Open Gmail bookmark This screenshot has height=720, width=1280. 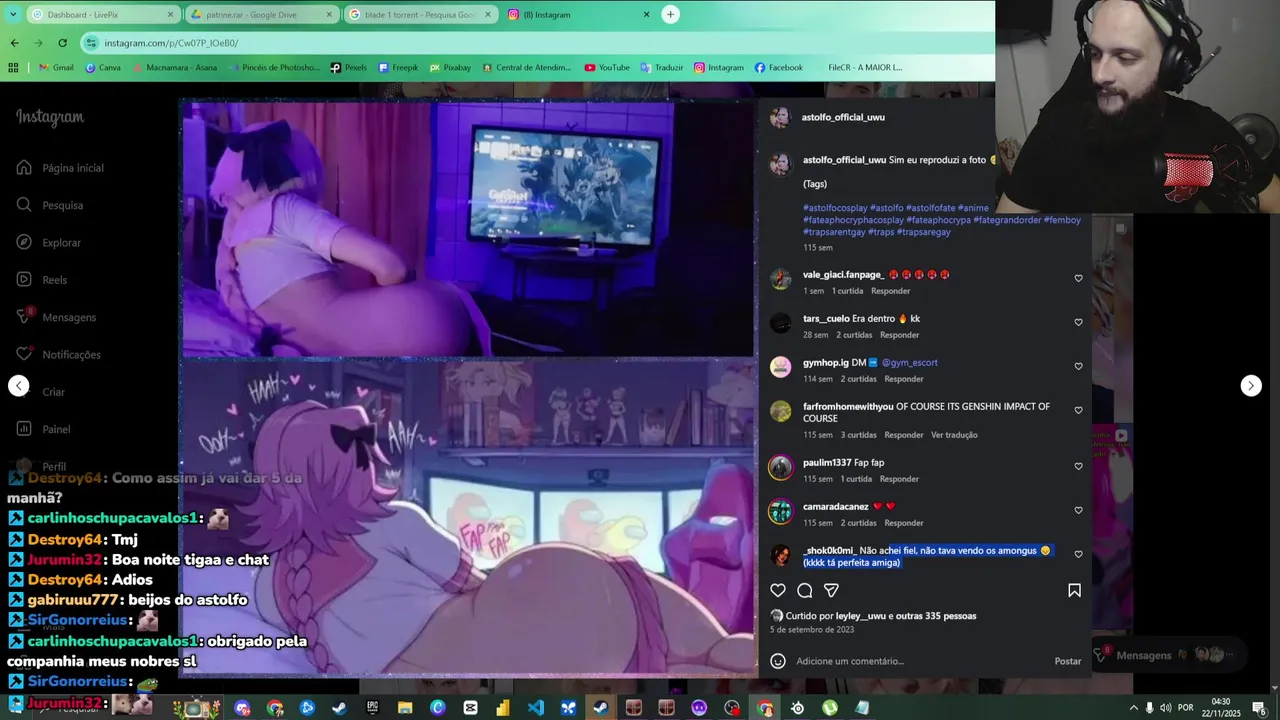[x=56, y=68]
